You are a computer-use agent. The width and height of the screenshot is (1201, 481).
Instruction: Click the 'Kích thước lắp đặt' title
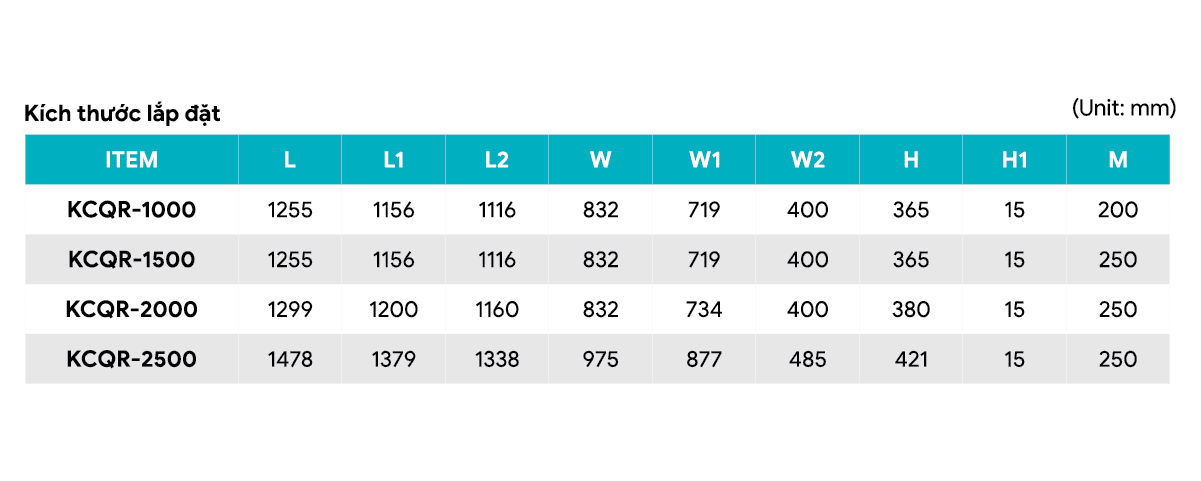(x=122, y=114)
